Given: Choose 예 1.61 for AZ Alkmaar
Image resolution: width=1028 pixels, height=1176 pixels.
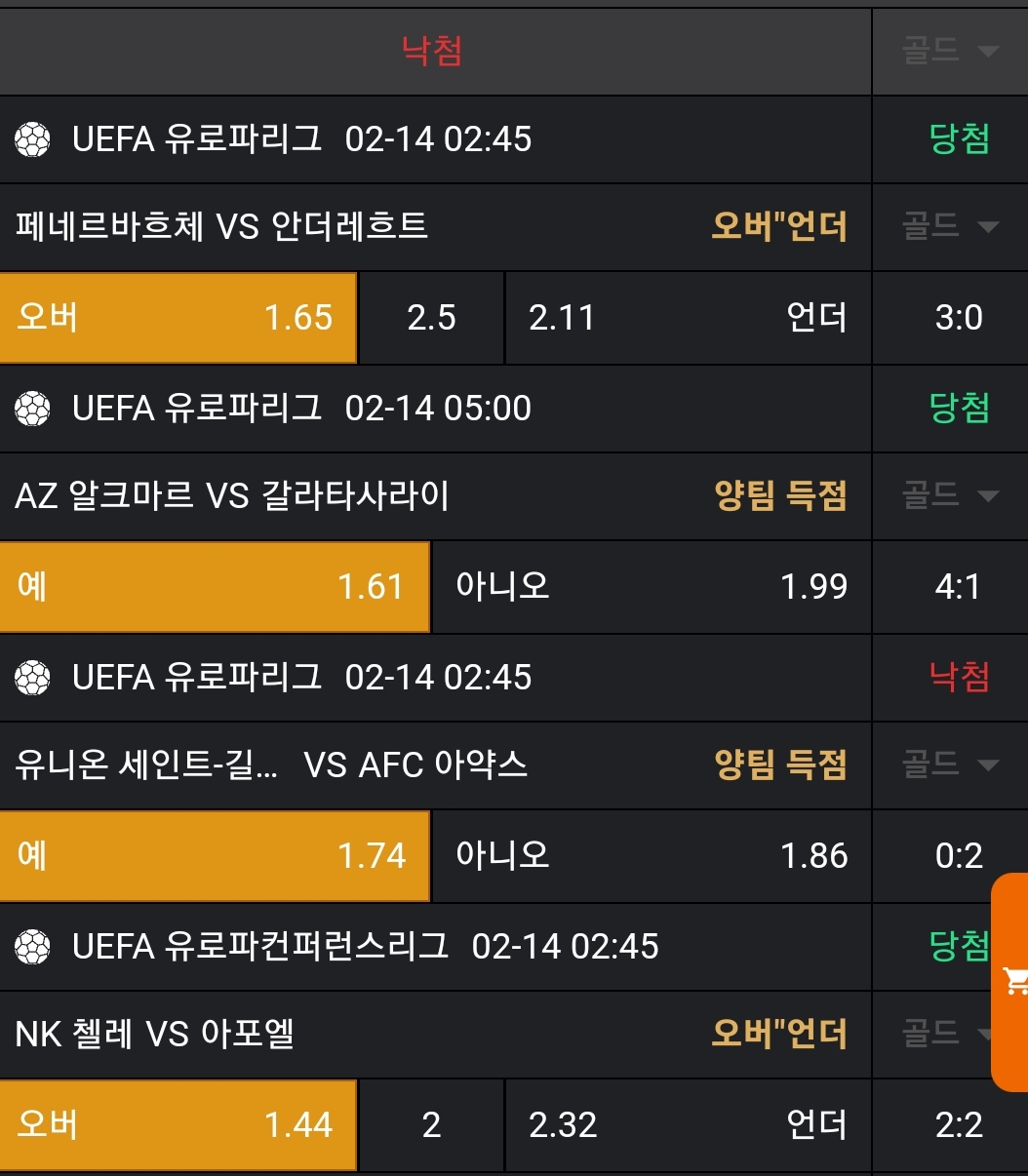Looking at the screenshot, I should [x=214, y=587].
